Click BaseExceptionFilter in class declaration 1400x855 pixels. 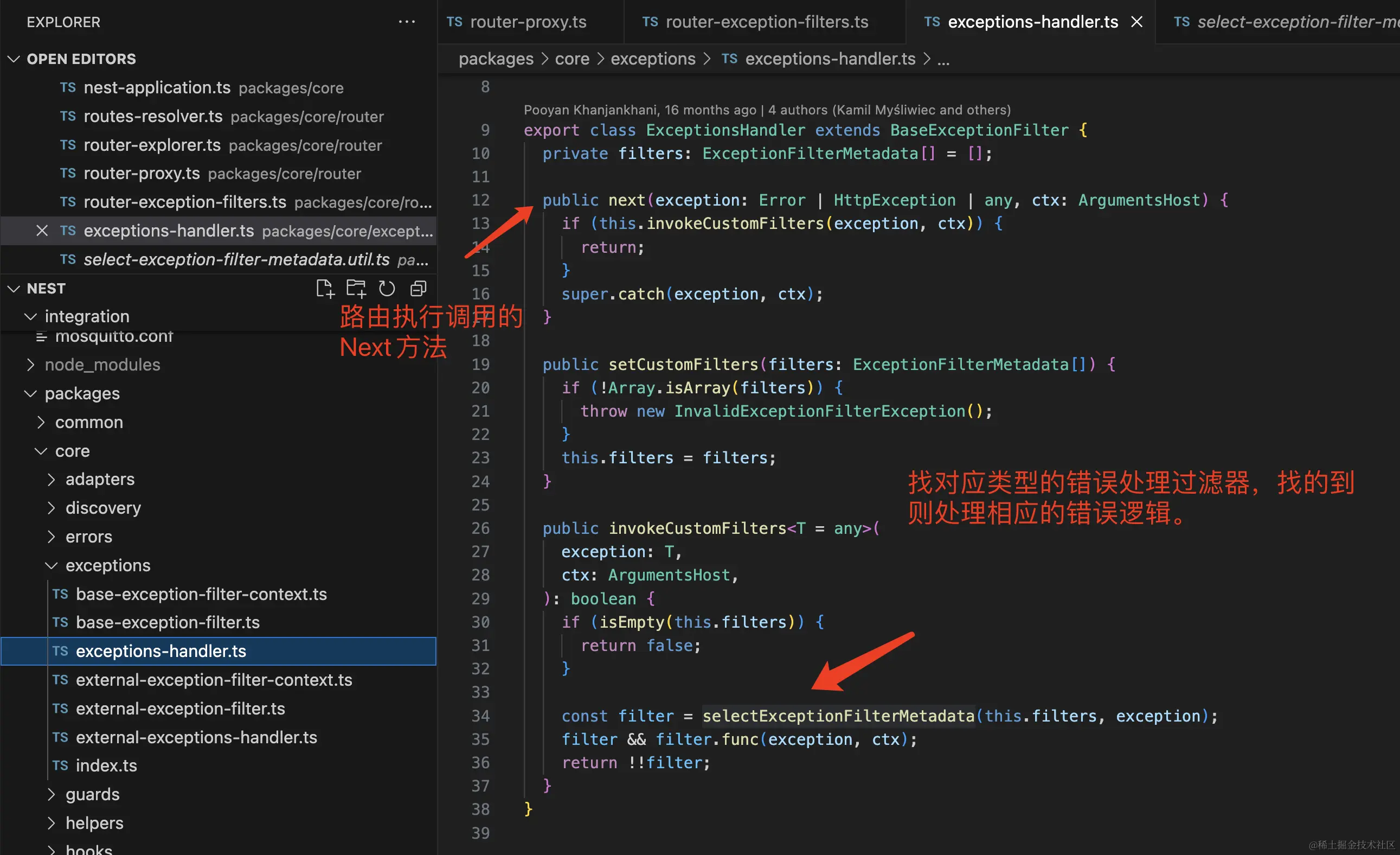click(x=979, y=130)
